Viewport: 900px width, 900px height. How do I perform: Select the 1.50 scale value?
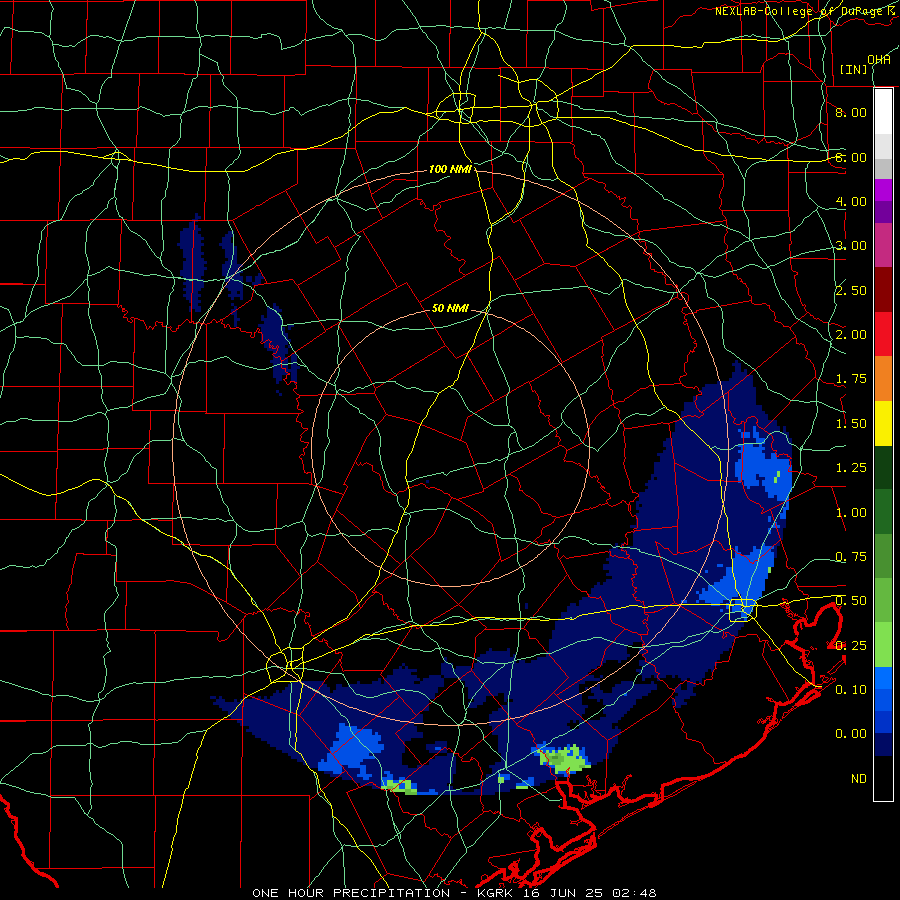coord(851,424)
